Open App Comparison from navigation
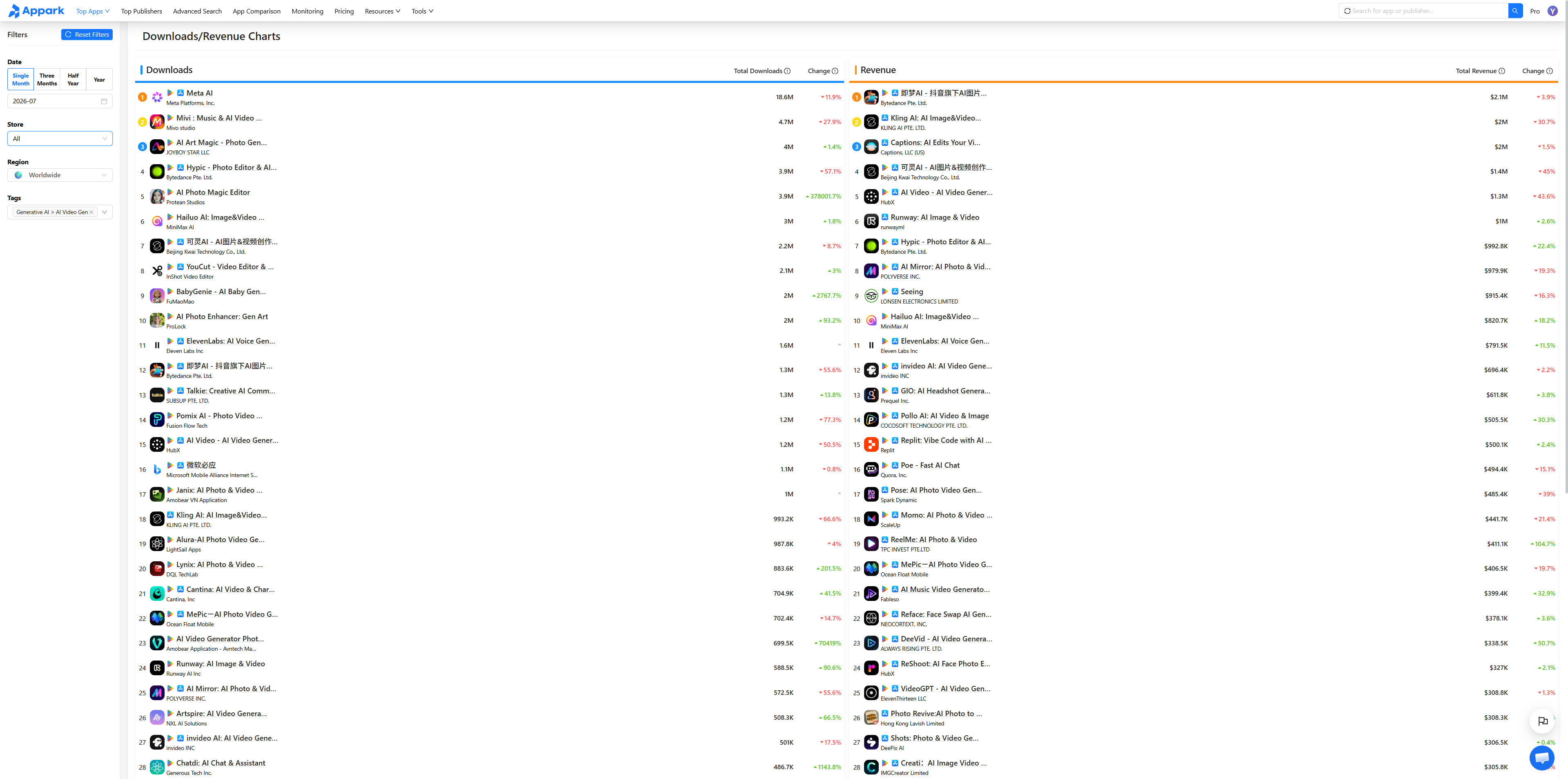 tap(256, 11)
